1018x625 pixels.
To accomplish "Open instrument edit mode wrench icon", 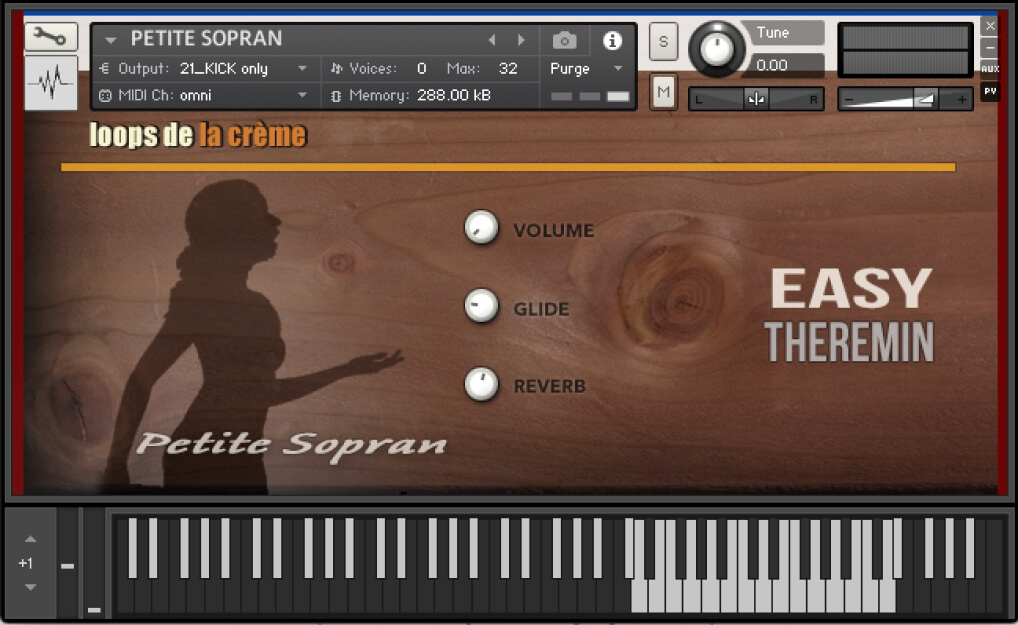I will pos(51,36).
